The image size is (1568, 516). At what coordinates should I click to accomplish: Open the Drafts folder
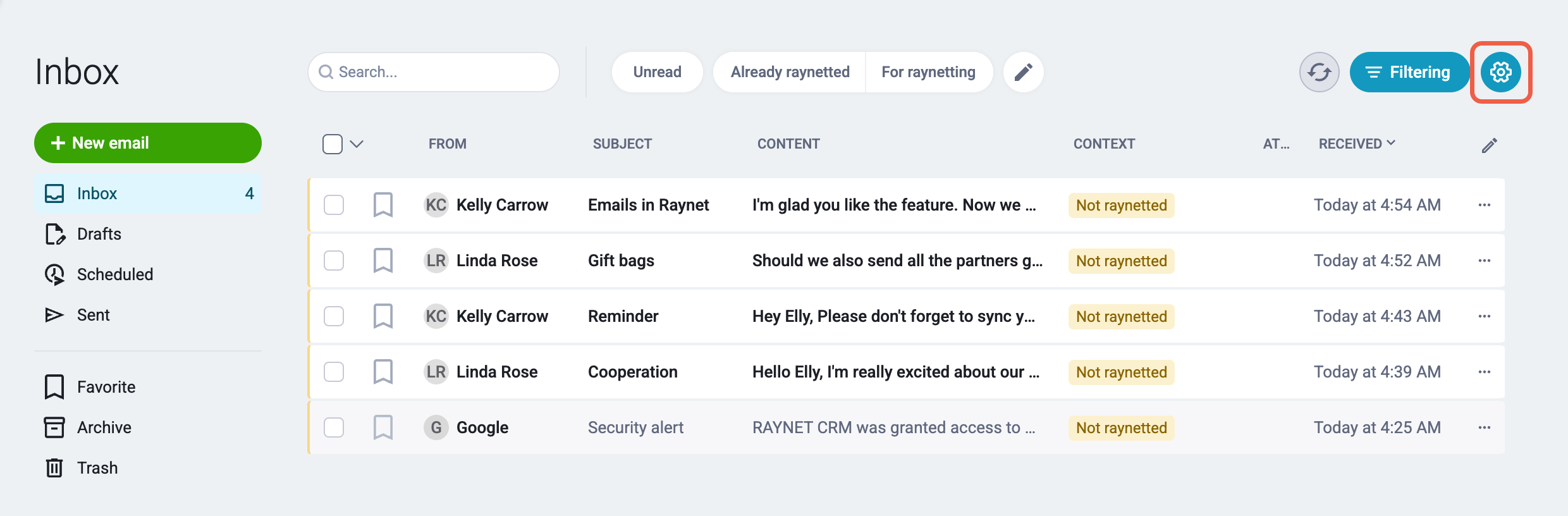(148, 234)
